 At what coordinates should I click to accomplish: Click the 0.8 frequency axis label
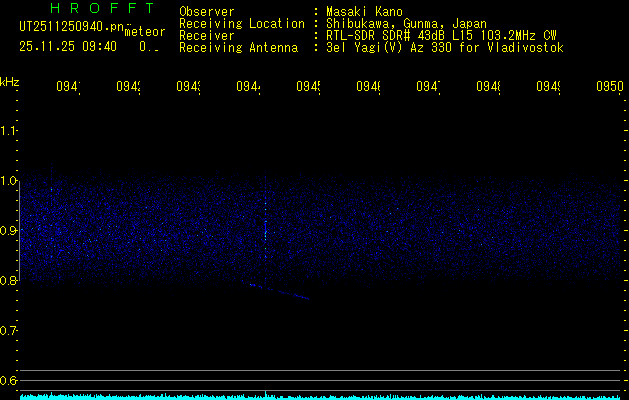9,281
